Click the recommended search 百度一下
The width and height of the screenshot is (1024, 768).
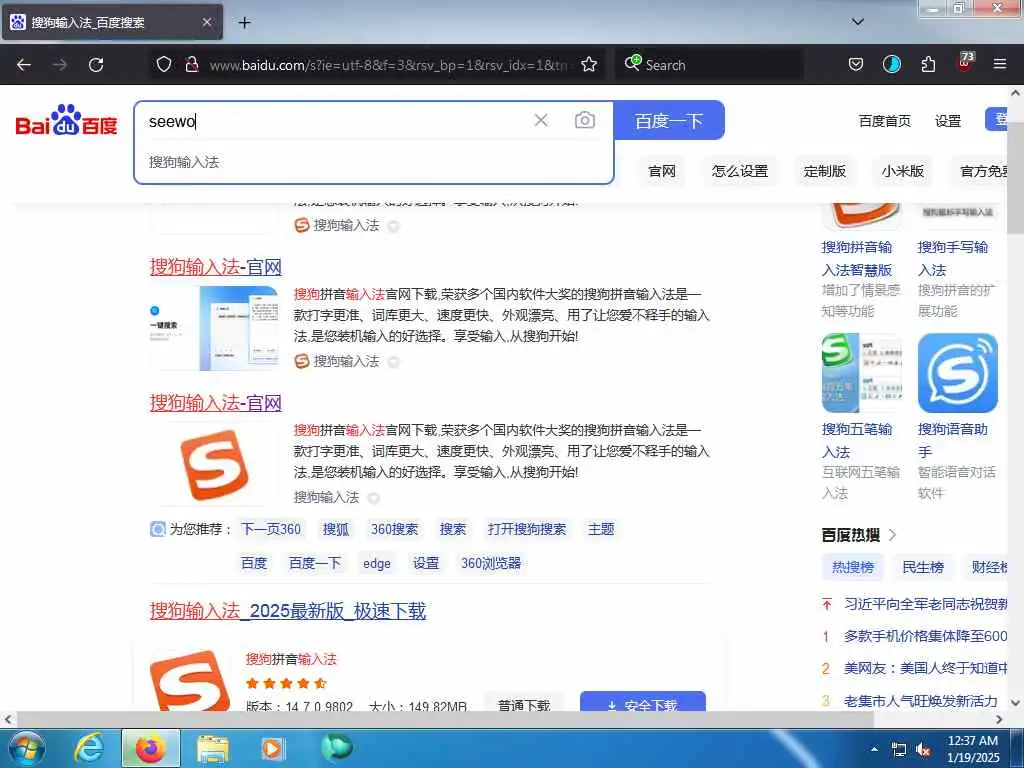tap(315, 563)
